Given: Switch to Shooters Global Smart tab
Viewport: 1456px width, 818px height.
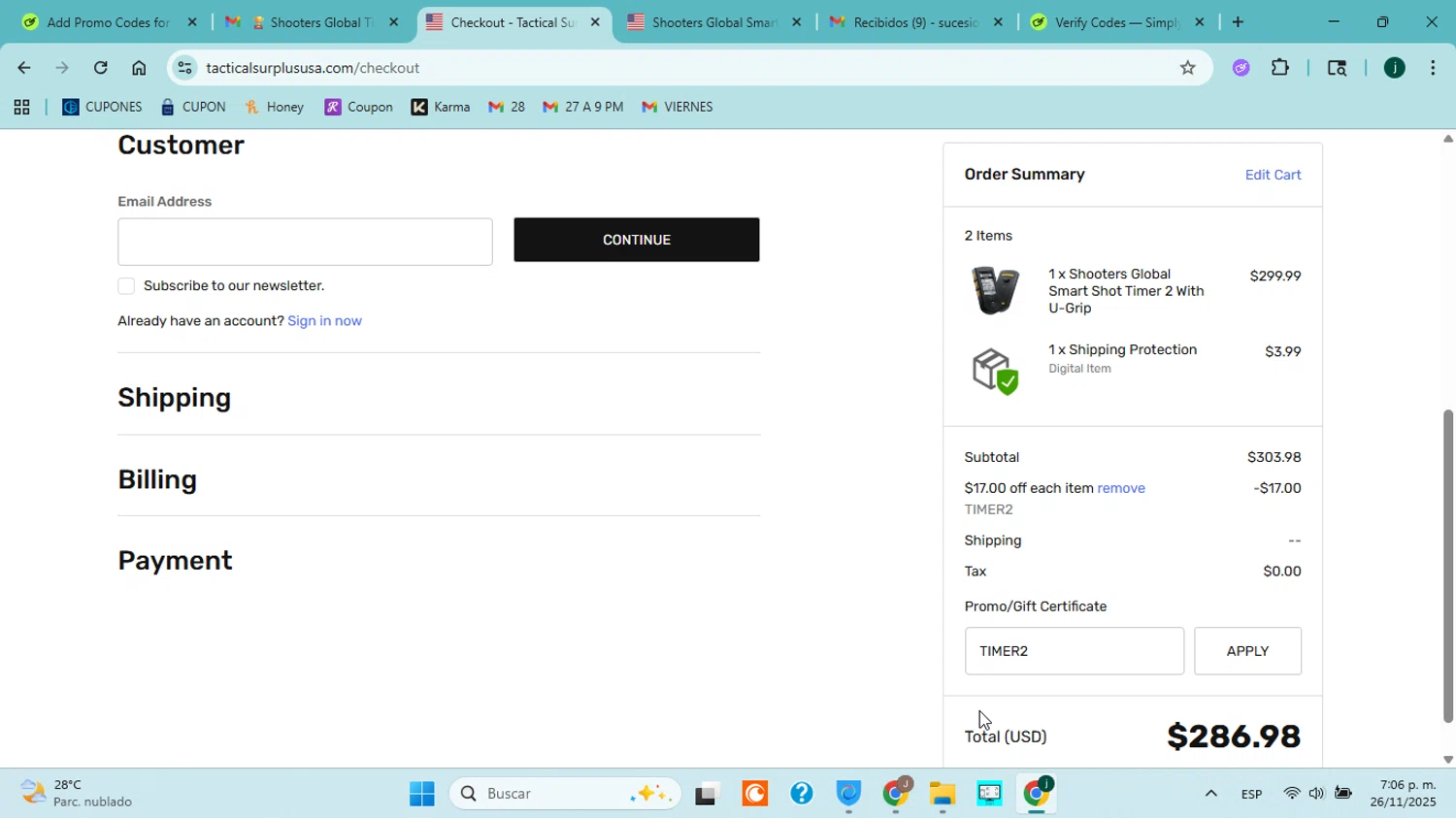Looking at the screenshot, I should 713,22.
